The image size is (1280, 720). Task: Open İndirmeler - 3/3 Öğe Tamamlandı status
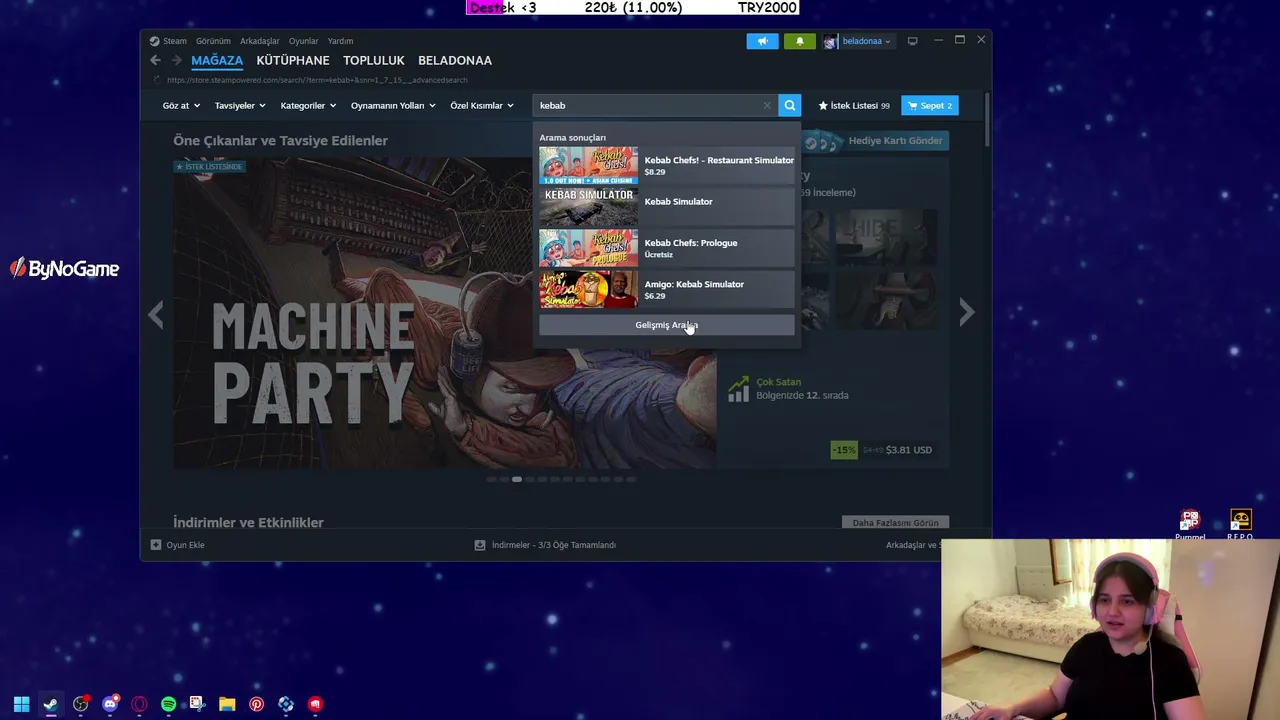554,545
